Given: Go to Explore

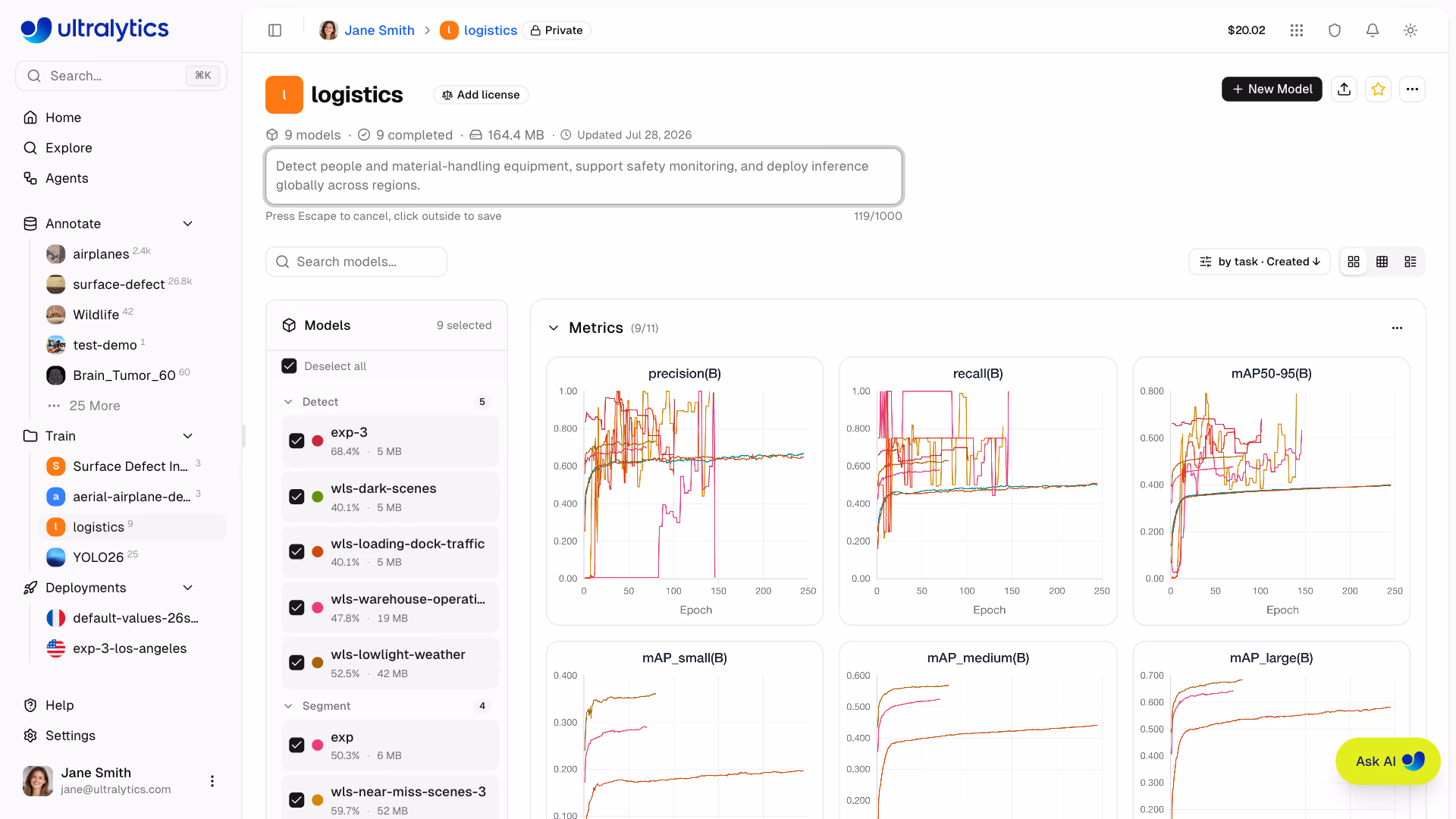Looking at the screenshot, I should [x=68, y=148].
